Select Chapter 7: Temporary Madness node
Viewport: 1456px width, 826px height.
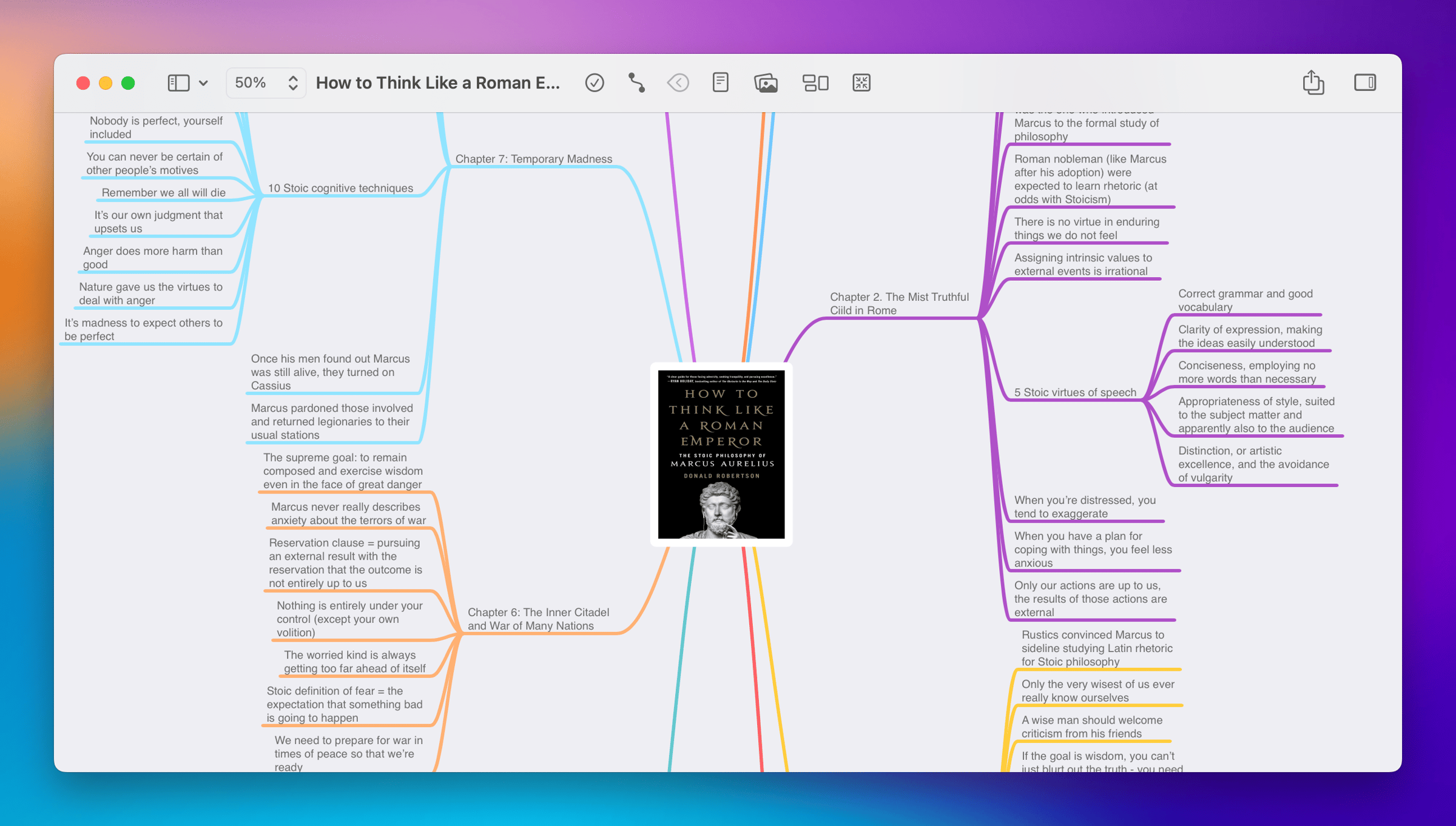point(534,159)
